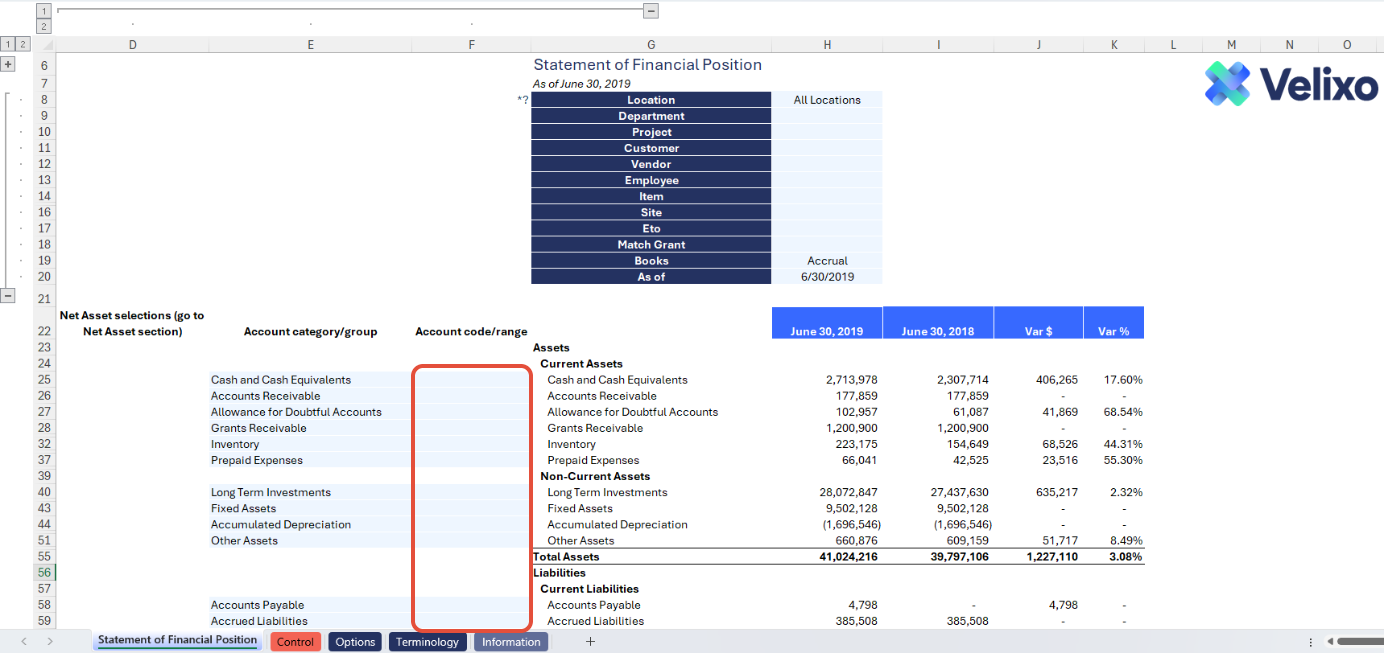Show row outline level 1
Viewport: 1384px width, 653px height.
(x=8, y=45)
